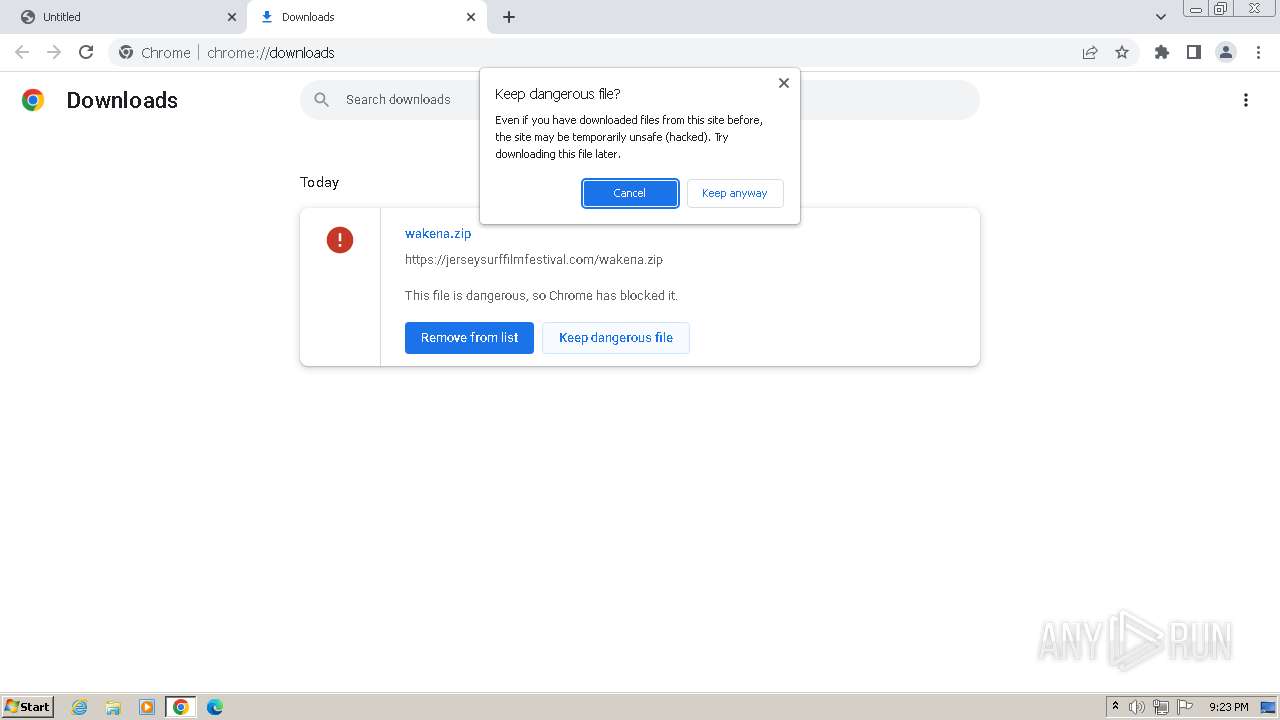Click the volume speaker tray icon
1280x720 pixels.
tap(1137, 707)
